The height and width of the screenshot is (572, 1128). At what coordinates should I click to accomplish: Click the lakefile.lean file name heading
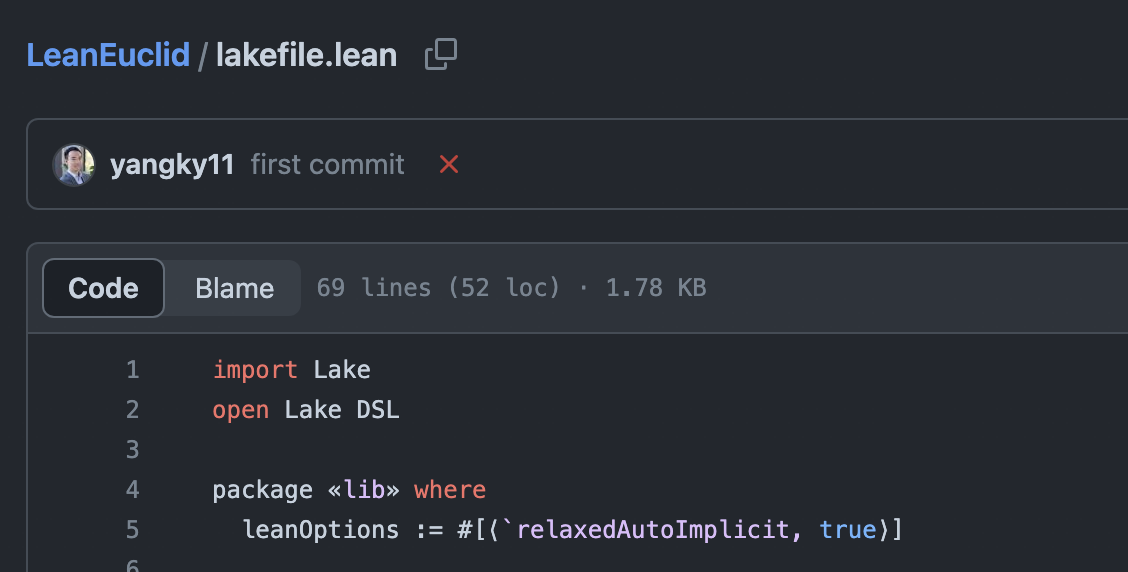click(306, 55)
